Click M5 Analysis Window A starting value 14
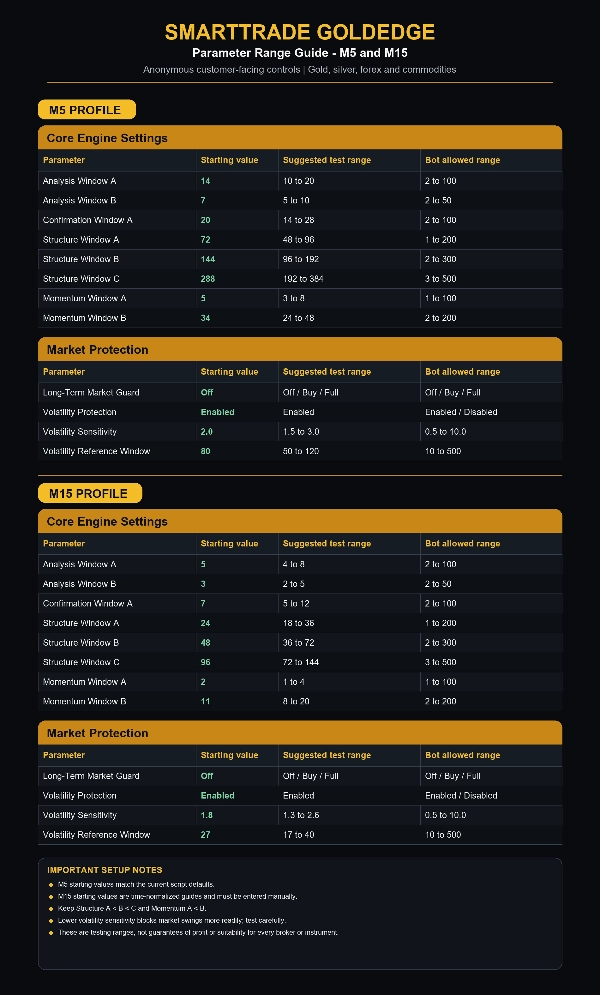The image size is (600, 995). point(205,181)
